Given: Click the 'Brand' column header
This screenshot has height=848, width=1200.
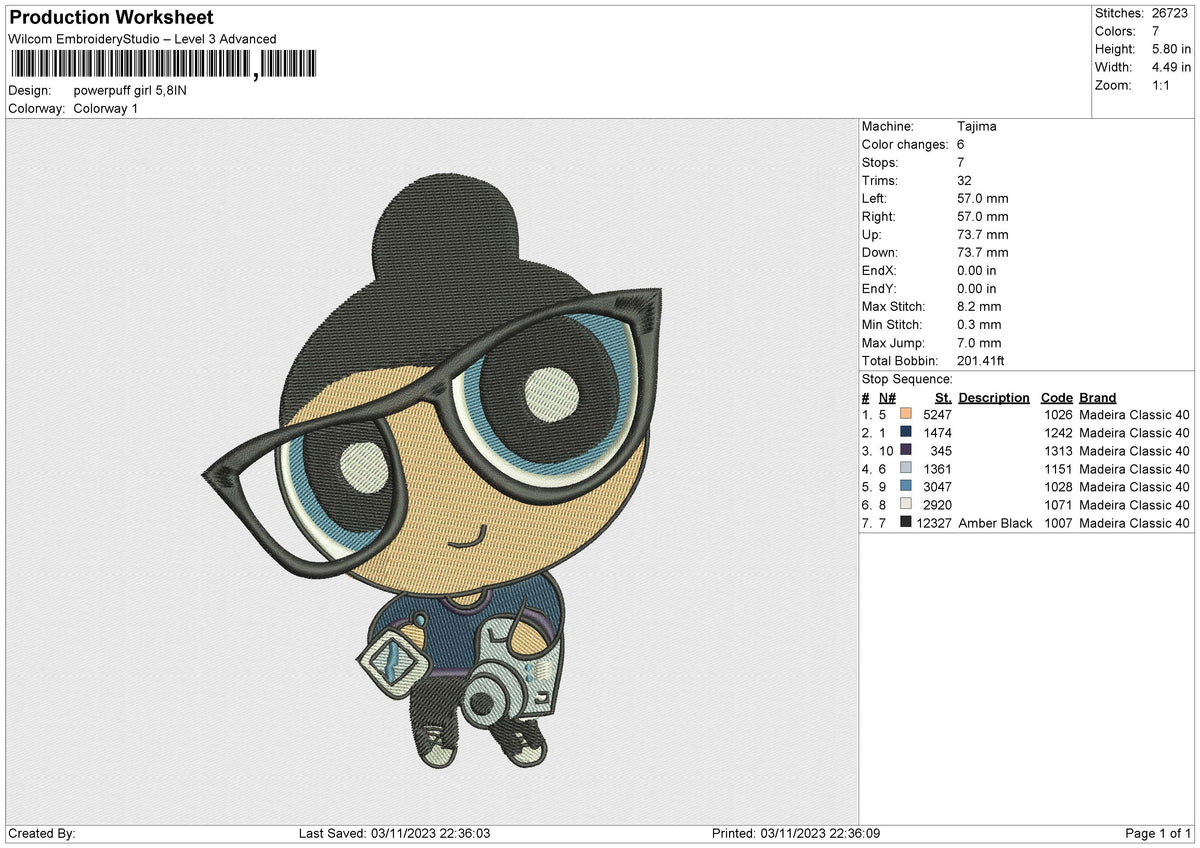Looking at the screenshot, I should click(x=1098, y=397).
